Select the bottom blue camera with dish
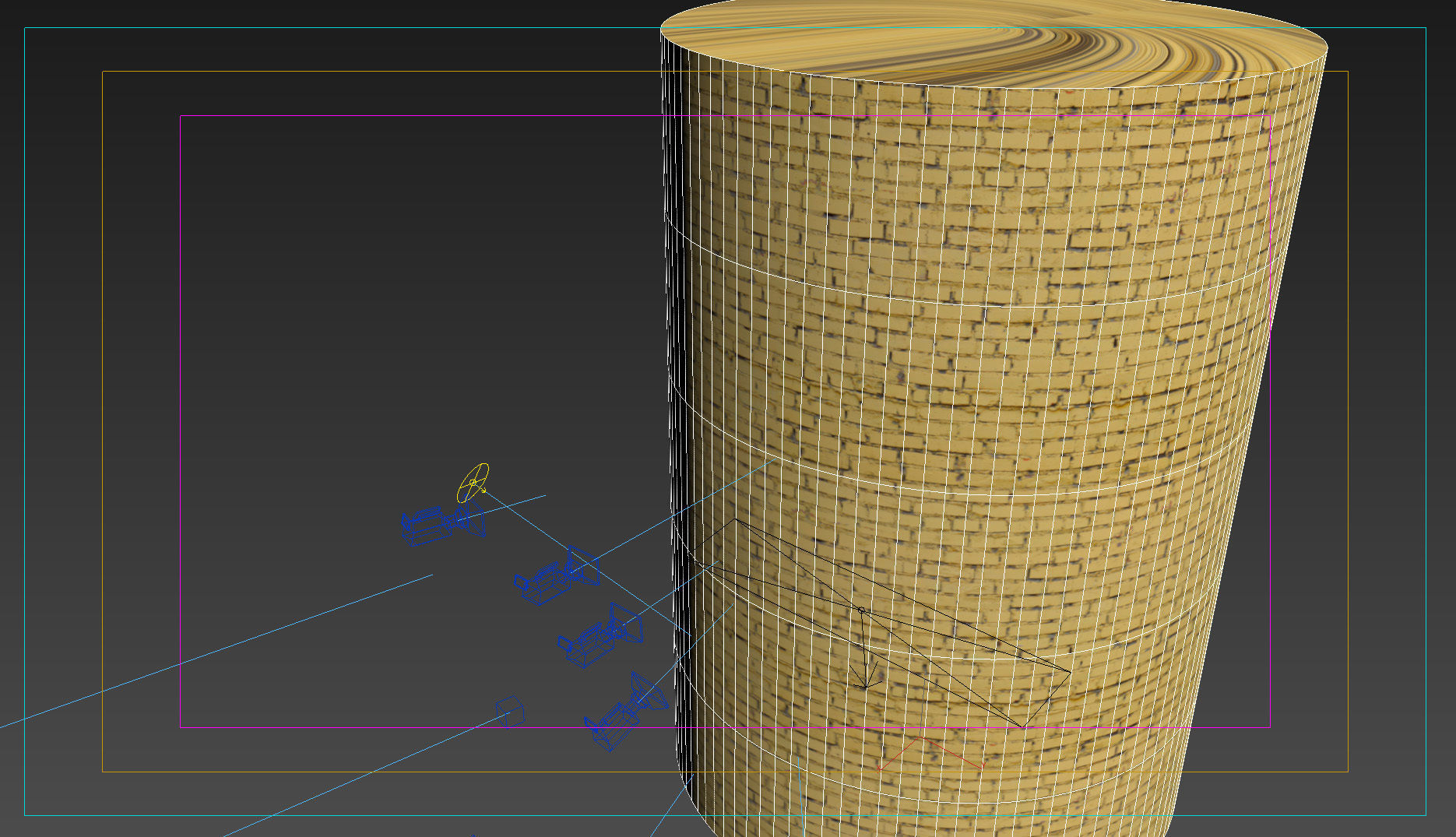The image size is (1456, 837). coord(626,712)
